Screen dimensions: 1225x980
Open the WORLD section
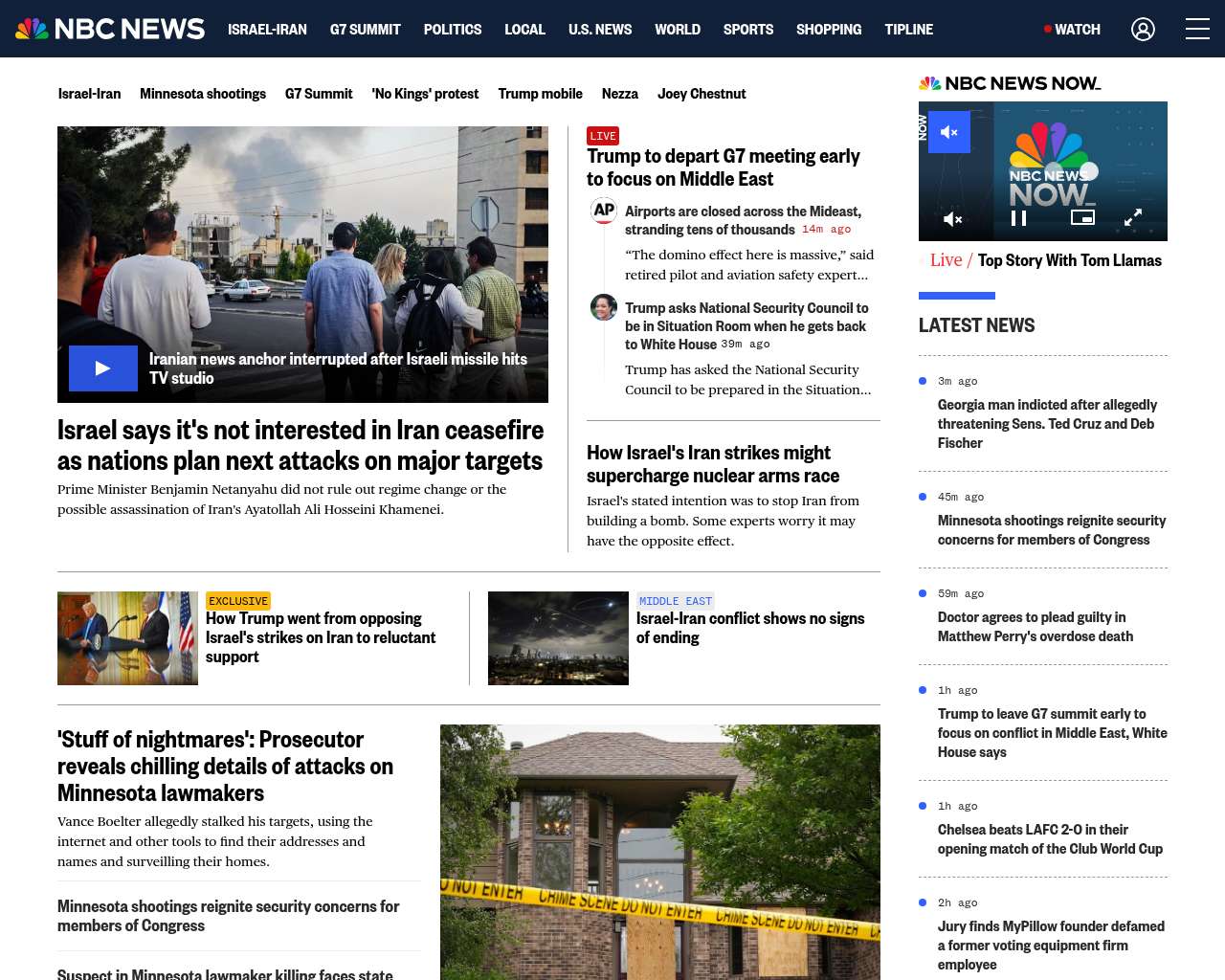[x=678, y=30]
